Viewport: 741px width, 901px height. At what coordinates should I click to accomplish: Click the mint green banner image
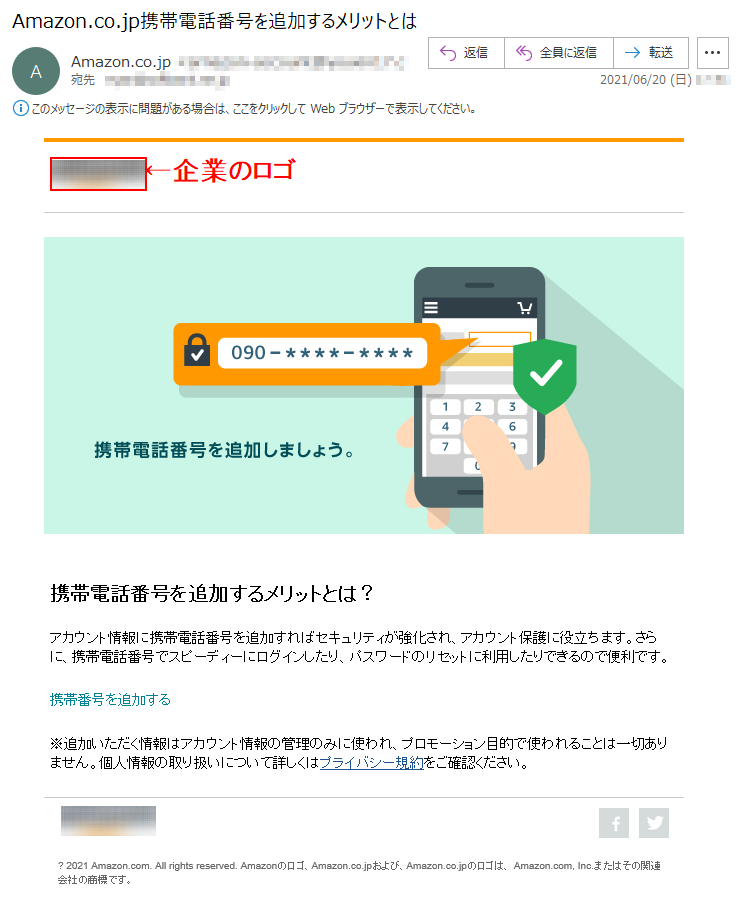tap(364, 386)
